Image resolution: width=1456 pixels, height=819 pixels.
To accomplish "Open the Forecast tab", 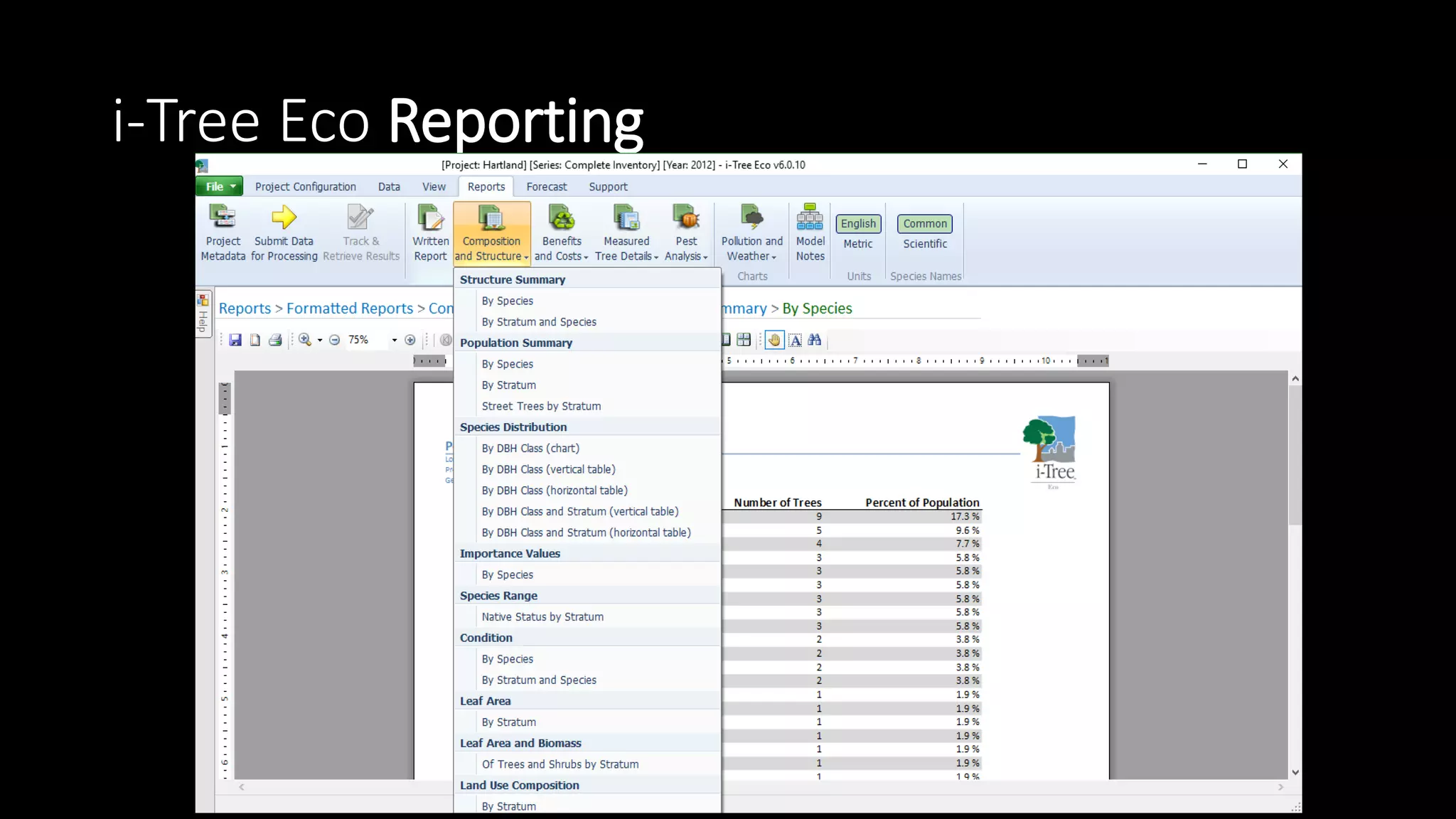I will (x=546, y=187).
